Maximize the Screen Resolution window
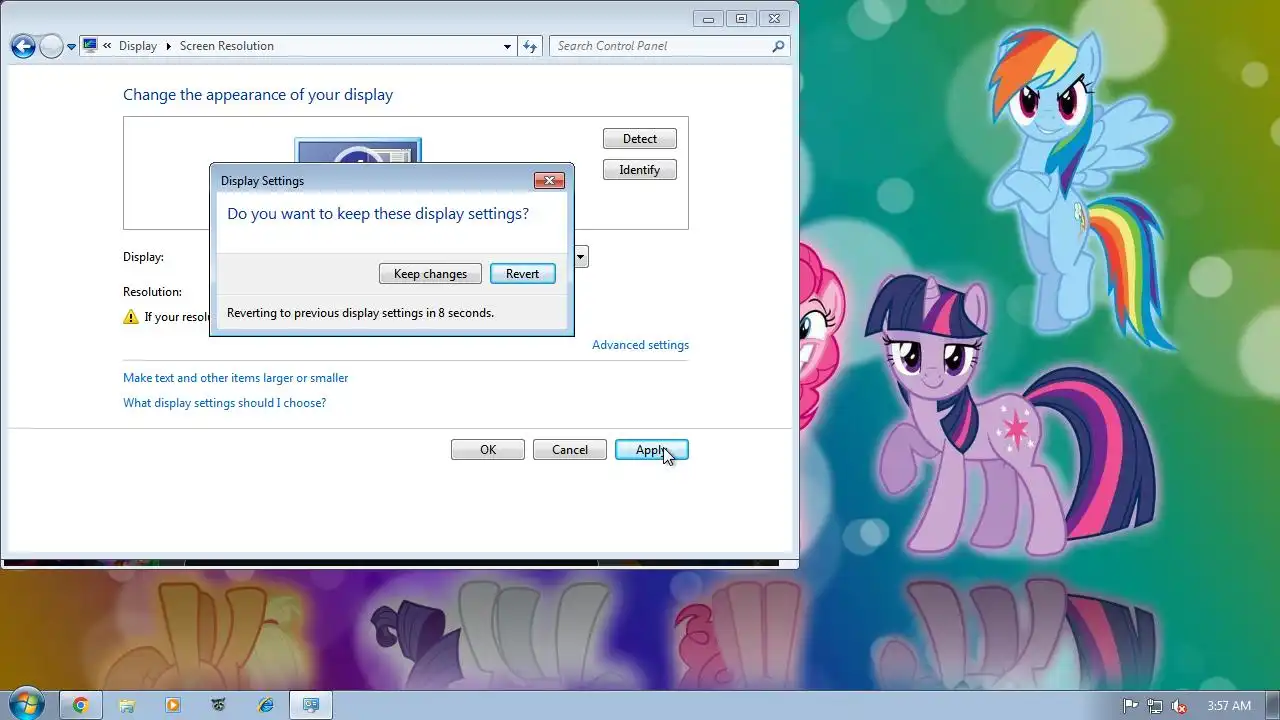Viewport: 1280px width, 720px height. click(x=741, y=18)
